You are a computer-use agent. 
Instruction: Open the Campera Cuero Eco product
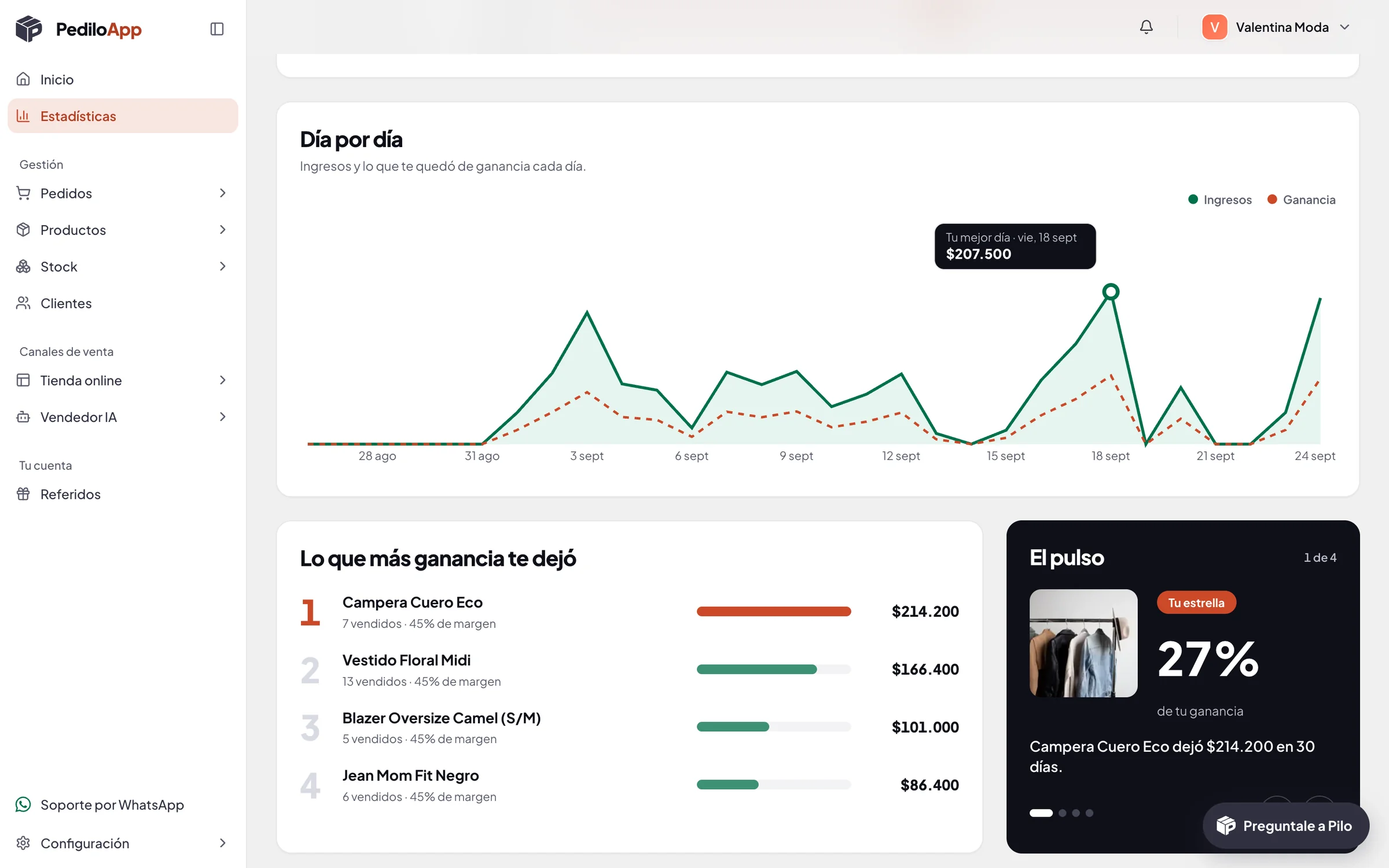click(412, 602)
